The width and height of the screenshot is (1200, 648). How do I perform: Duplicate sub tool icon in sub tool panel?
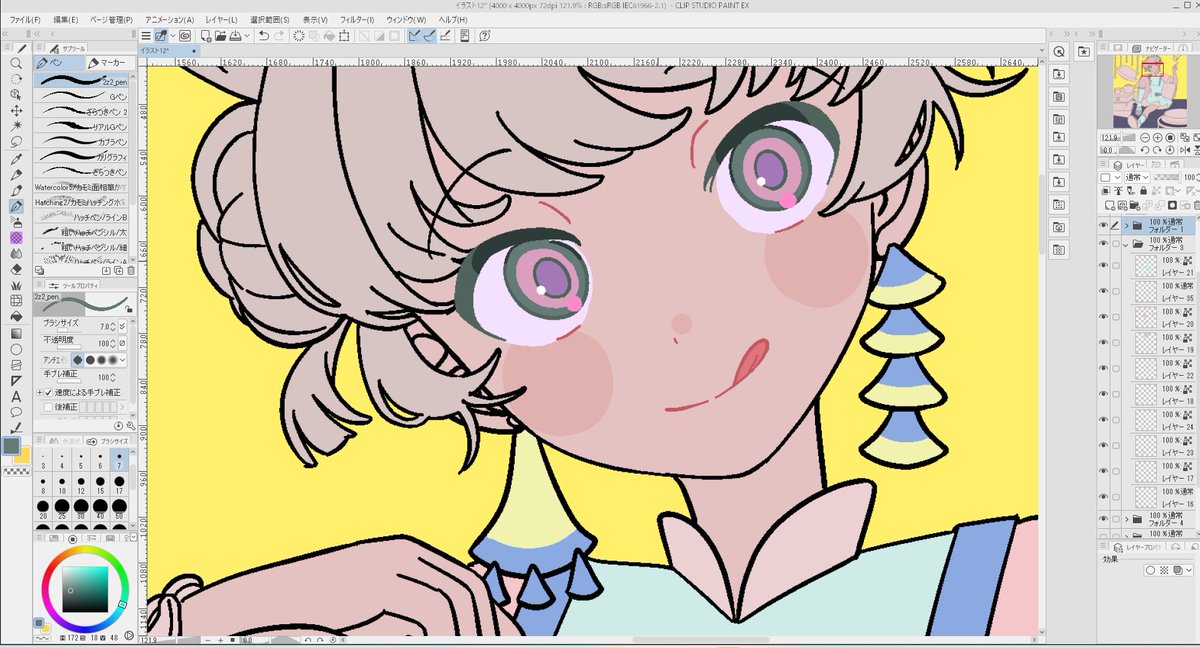(118, 271)
